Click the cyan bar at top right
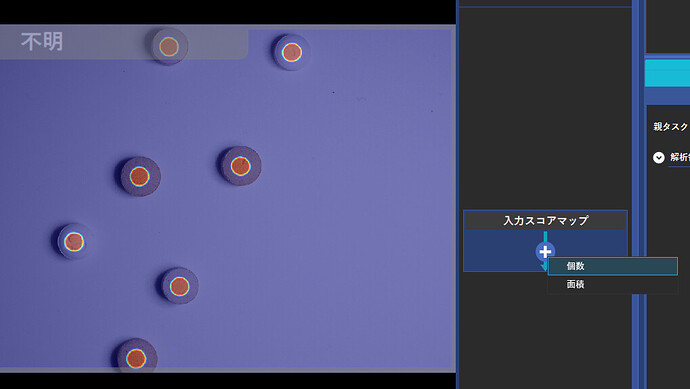Viewport: 690px width, 389px height. (x=667, y=73)
